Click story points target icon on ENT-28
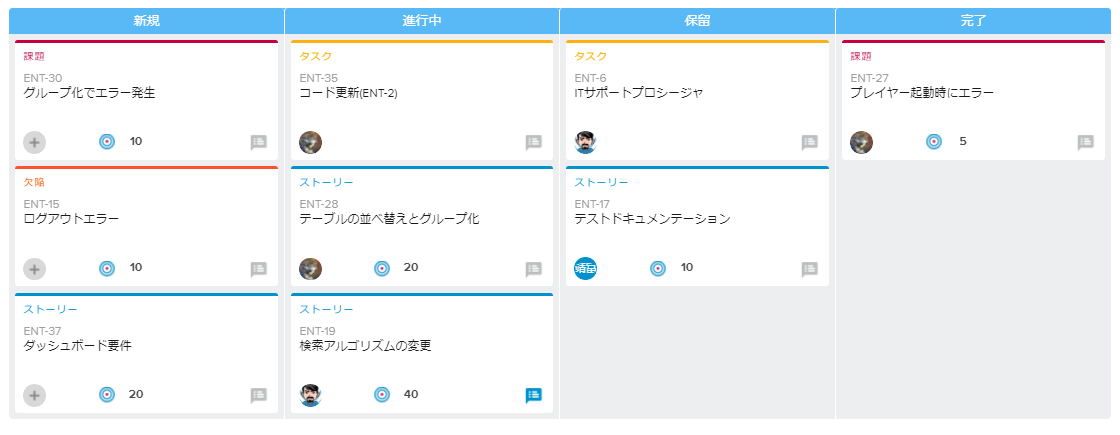This screenshot has width=1120, height=435. pos(381,268)
